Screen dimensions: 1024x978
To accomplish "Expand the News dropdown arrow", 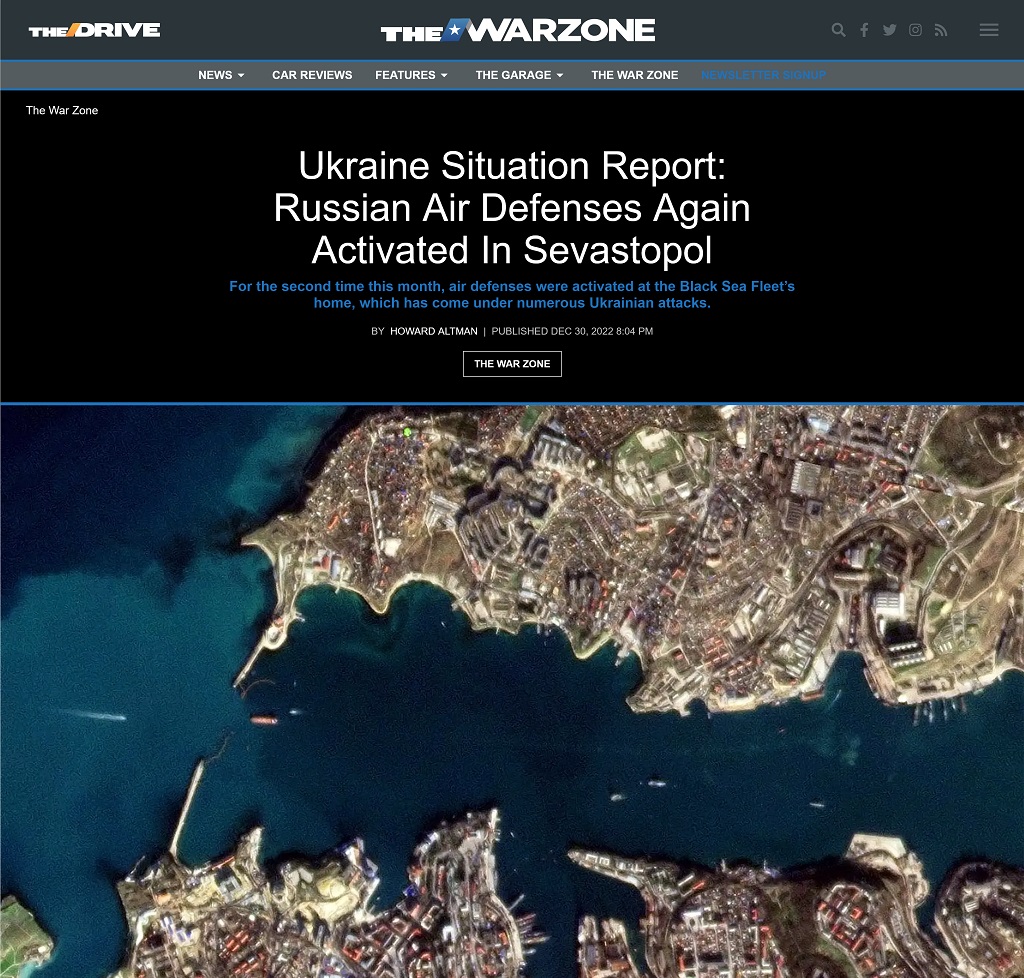I will (241, 76).
